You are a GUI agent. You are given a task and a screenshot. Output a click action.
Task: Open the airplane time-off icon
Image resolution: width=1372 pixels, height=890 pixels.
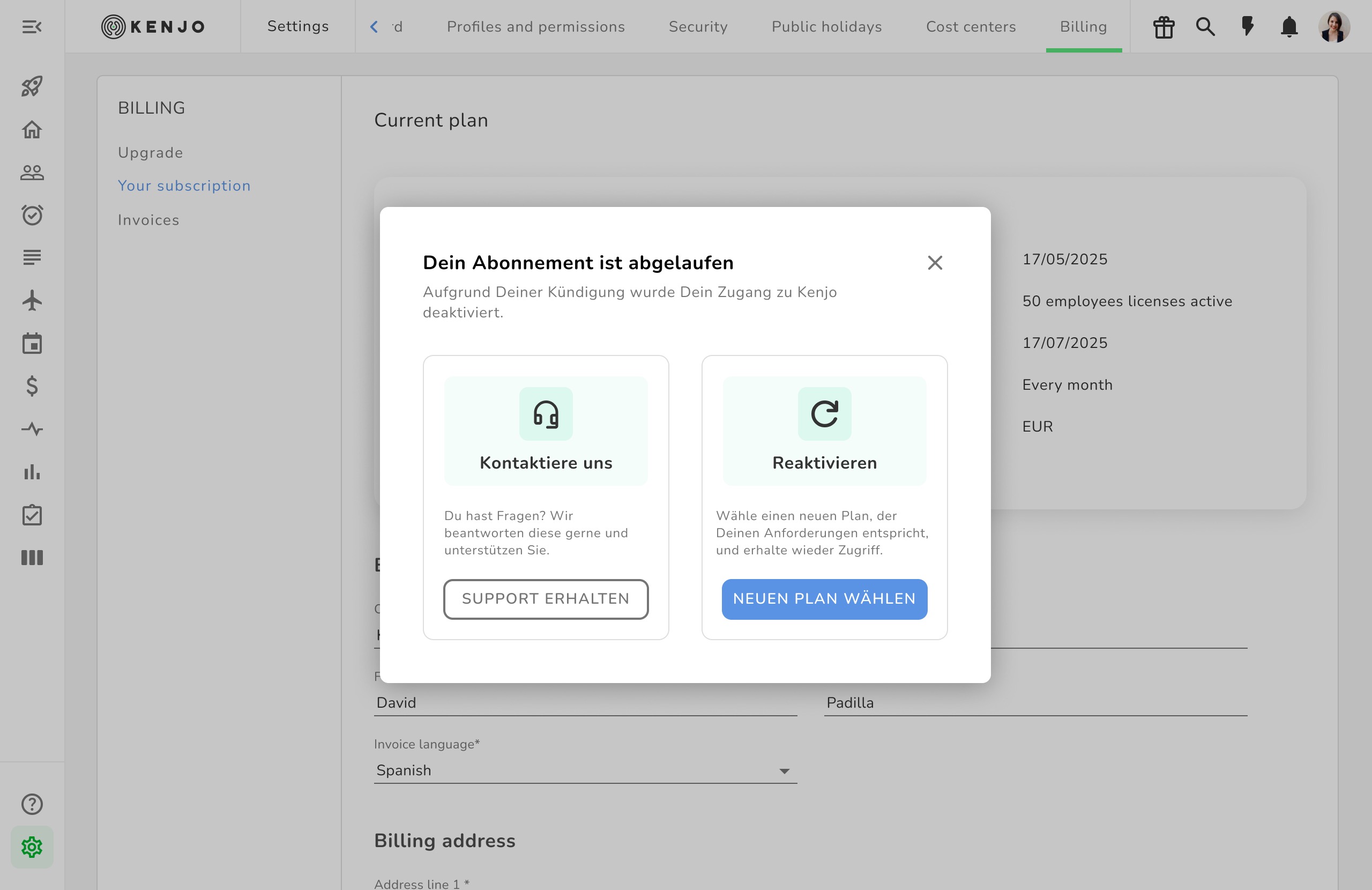tap(32, 301)
